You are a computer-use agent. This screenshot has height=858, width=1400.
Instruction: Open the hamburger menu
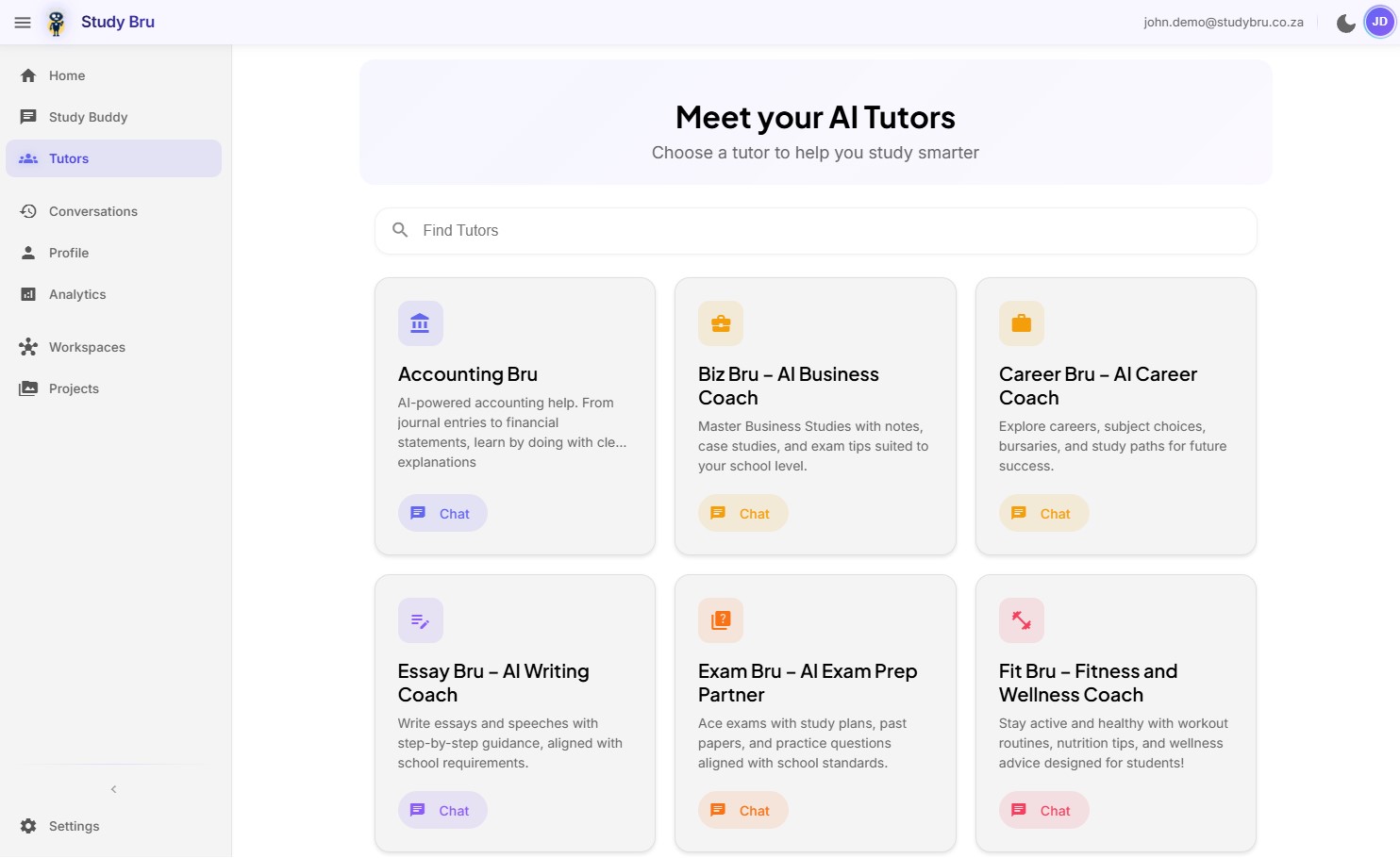point(23,22)
